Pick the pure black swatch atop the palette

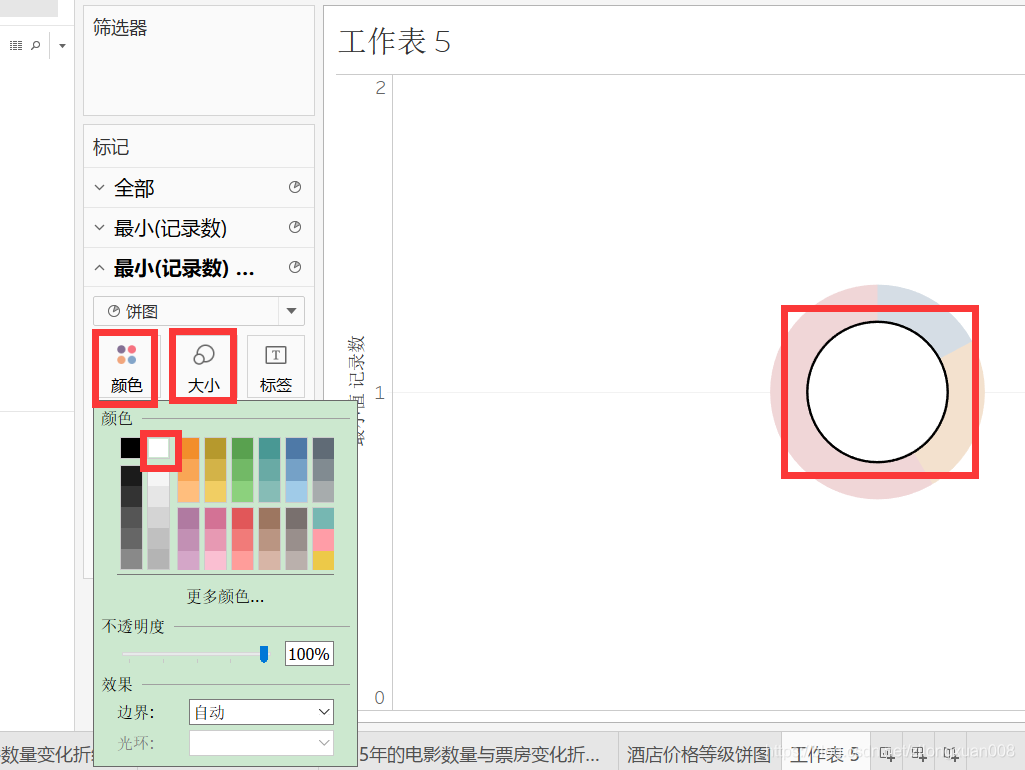pos(131,448)
